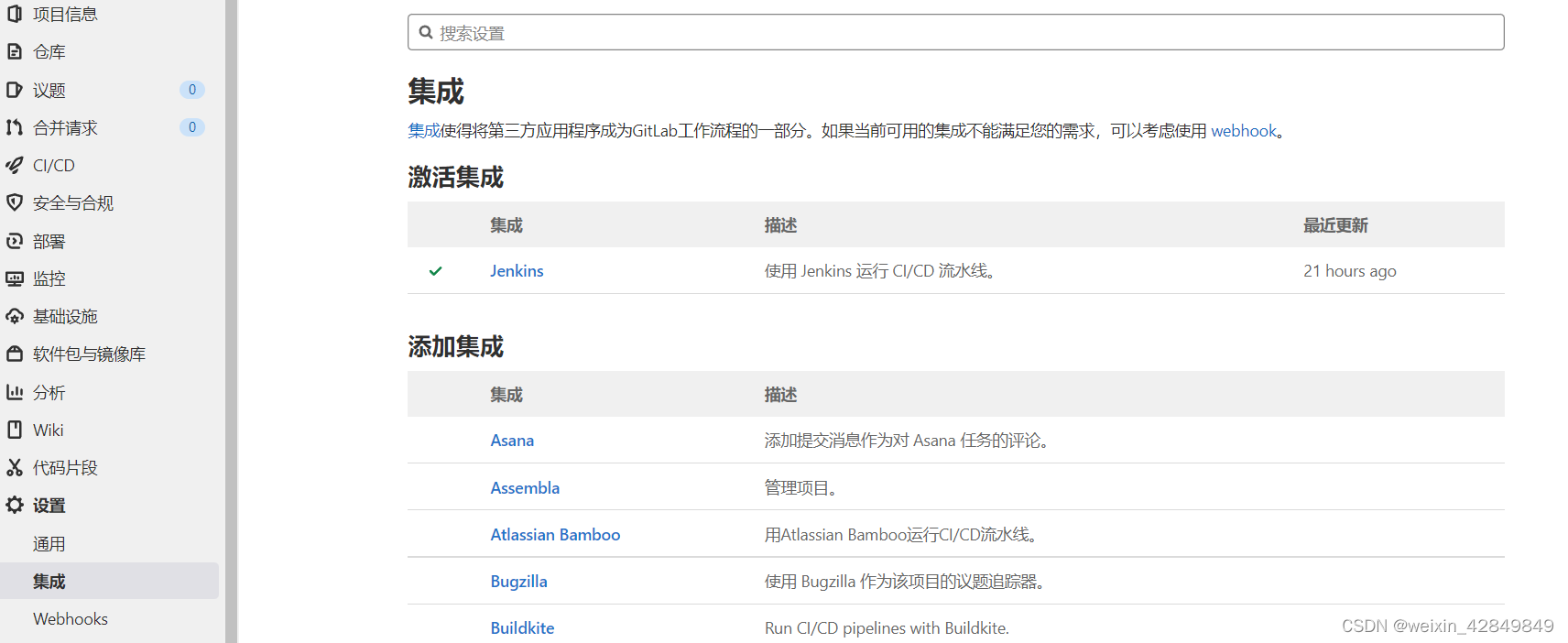This screenshot has width=1568, height=643.
Task: Open the Jenkins integration
Action: coord(517,270)
